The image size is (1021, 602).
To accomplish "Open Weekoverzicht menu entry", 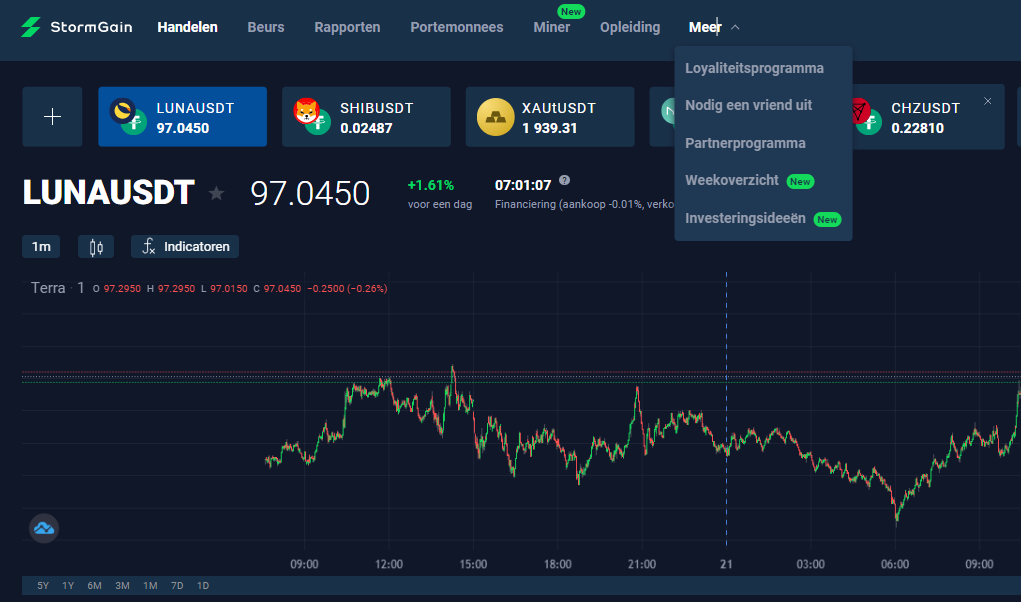I will coord(749,181).
